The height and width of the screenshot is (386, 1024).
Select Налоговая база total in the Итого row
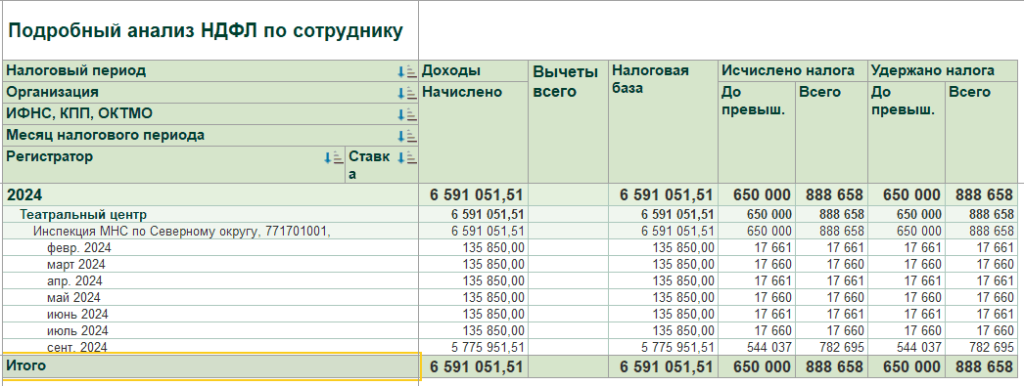tap(665, 367)
